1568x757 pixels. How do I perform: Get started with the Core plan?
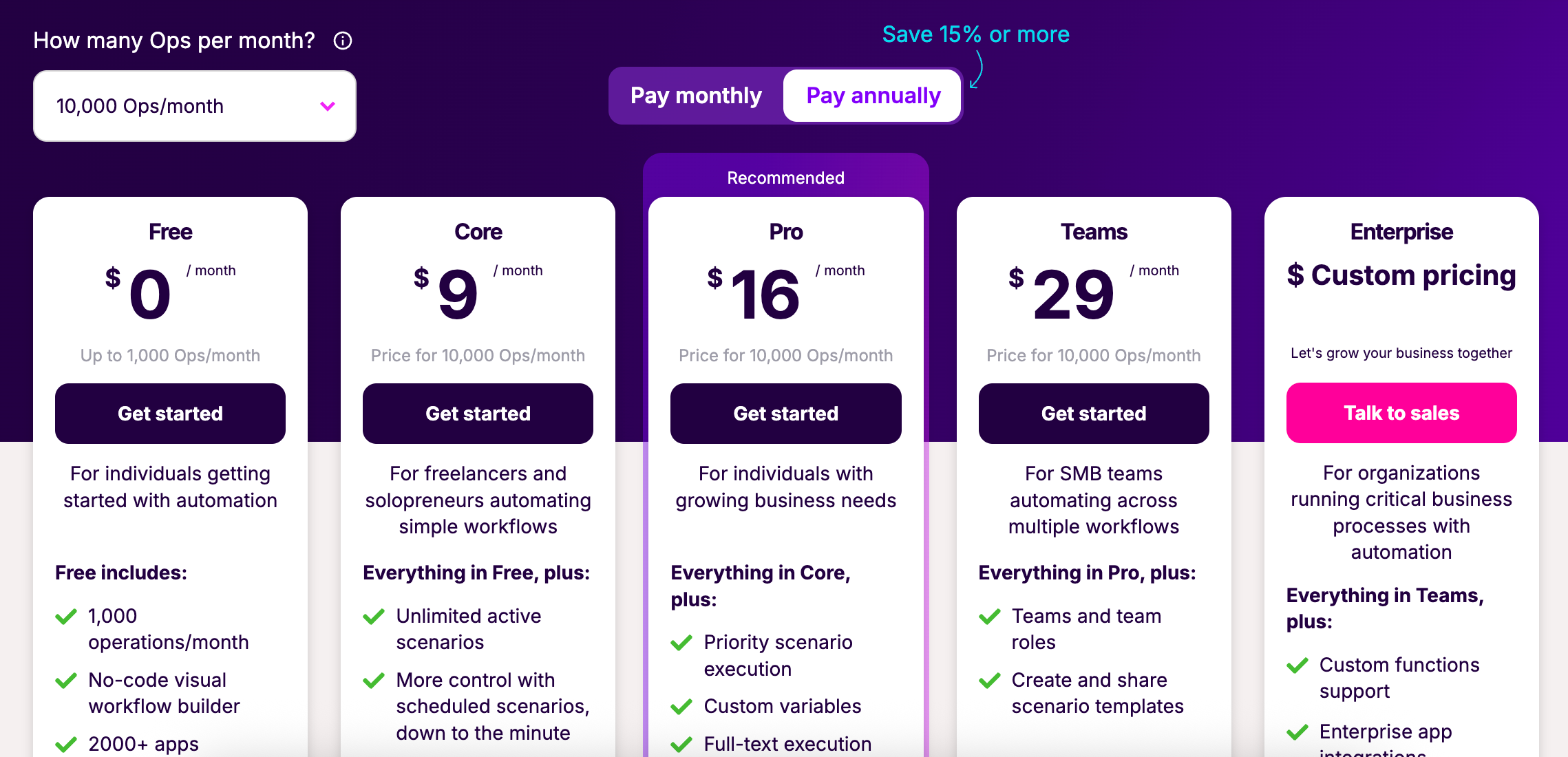[x=478, y=414]
